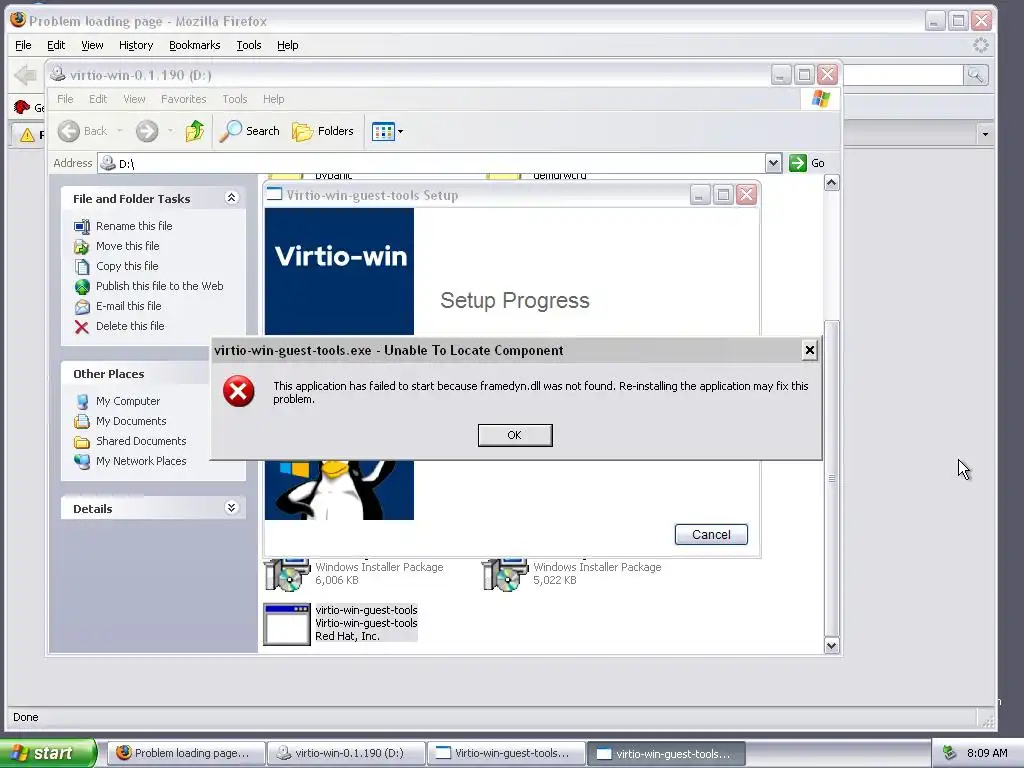Viewport: 1024px width, 768px height.
Task: Select the 6,006 KB Windows Installer Package
Action: (x=353, y=573)
